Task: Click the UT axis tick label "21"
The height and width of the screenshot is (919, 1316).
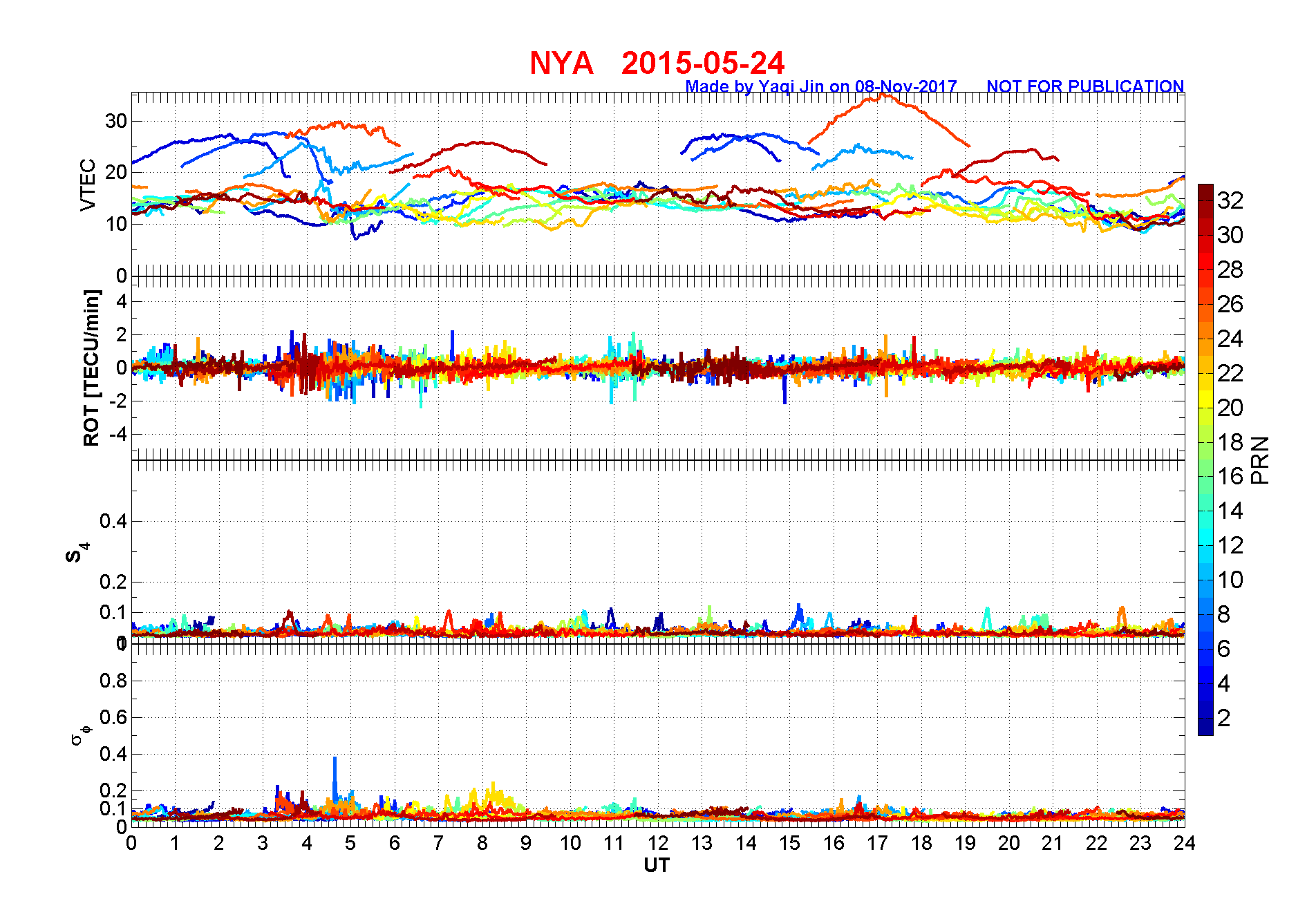Action: (1053, 843)
